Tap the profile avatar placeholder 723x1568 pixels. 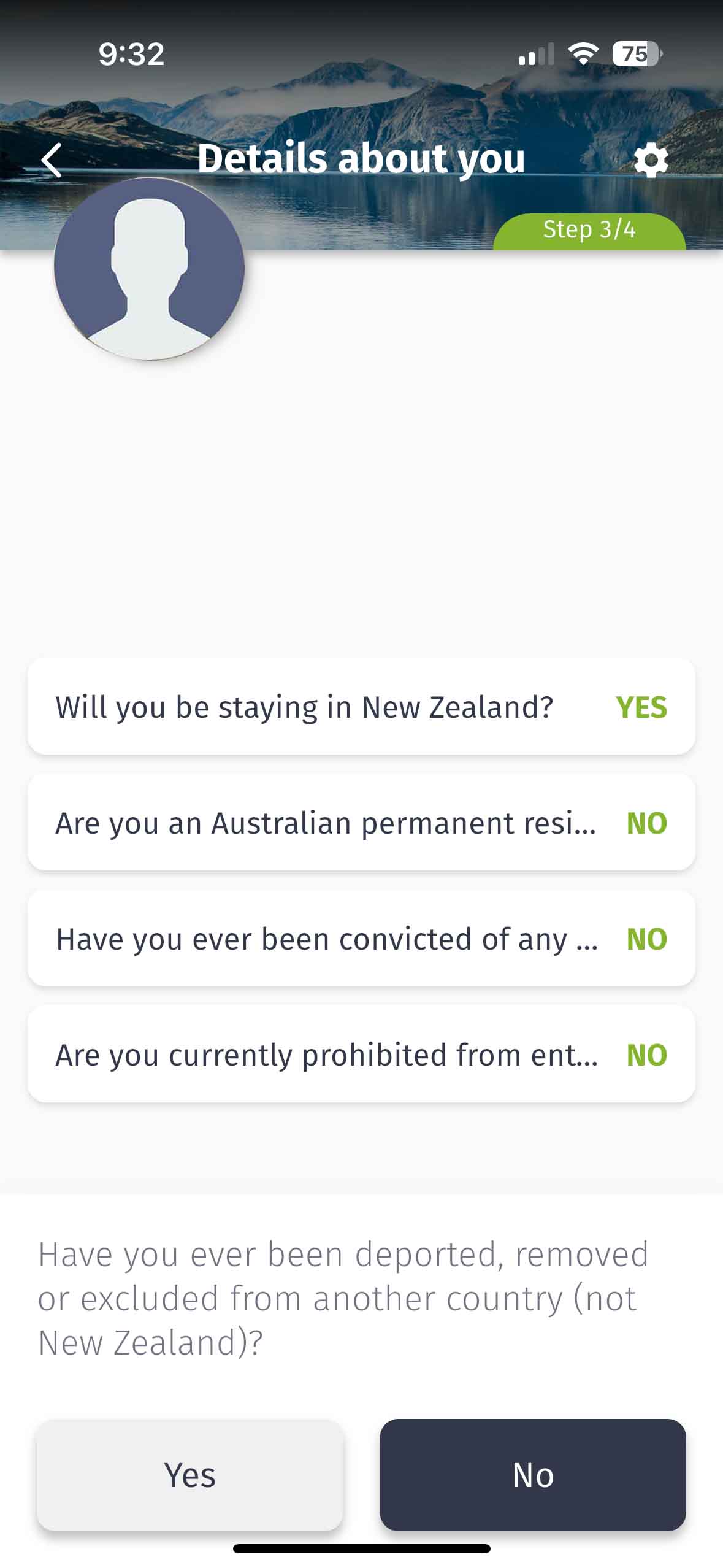[149, 268]
